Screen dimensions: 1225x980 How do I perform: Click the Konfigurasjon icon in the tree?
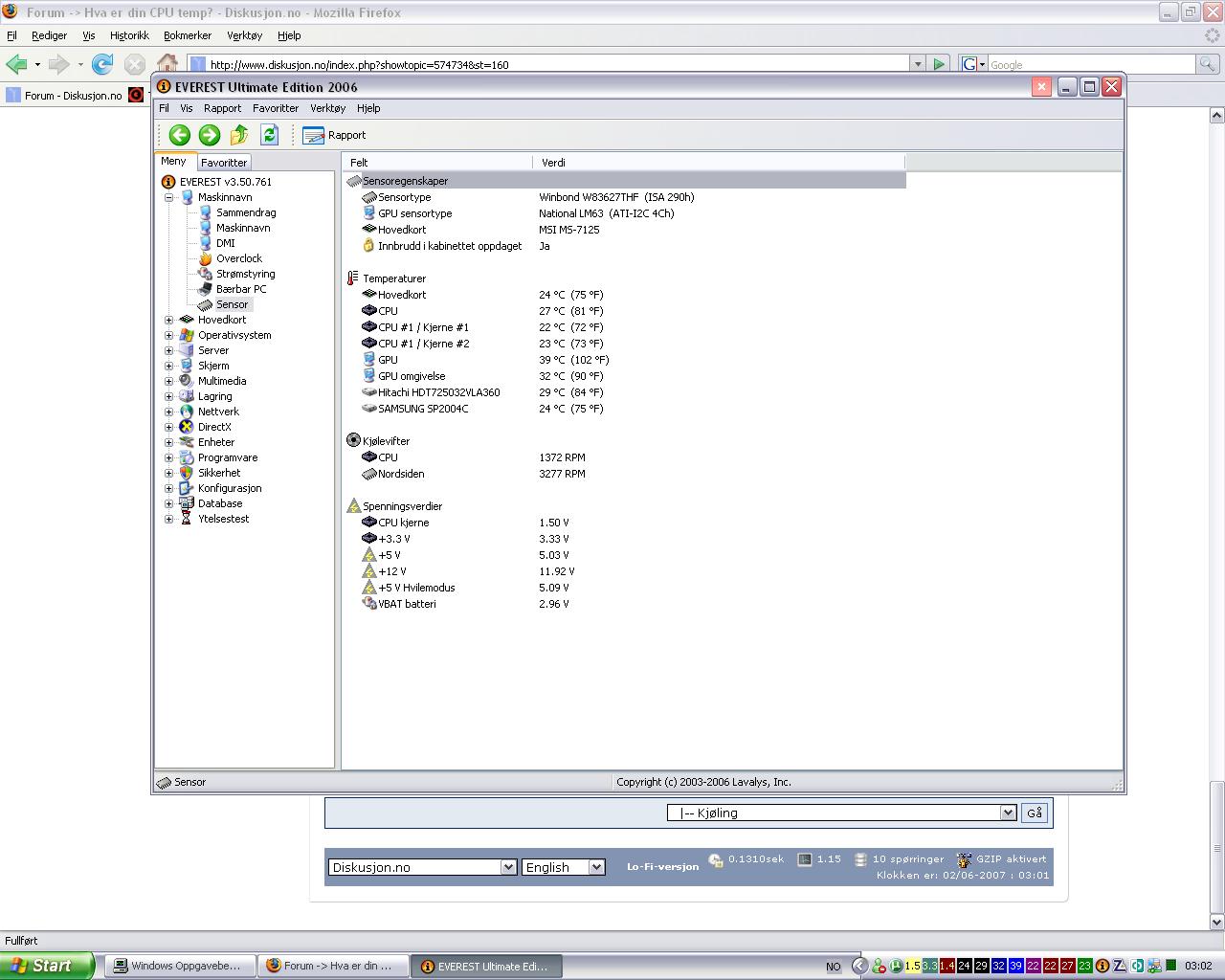pyautogui.click(x=187, y=488)
